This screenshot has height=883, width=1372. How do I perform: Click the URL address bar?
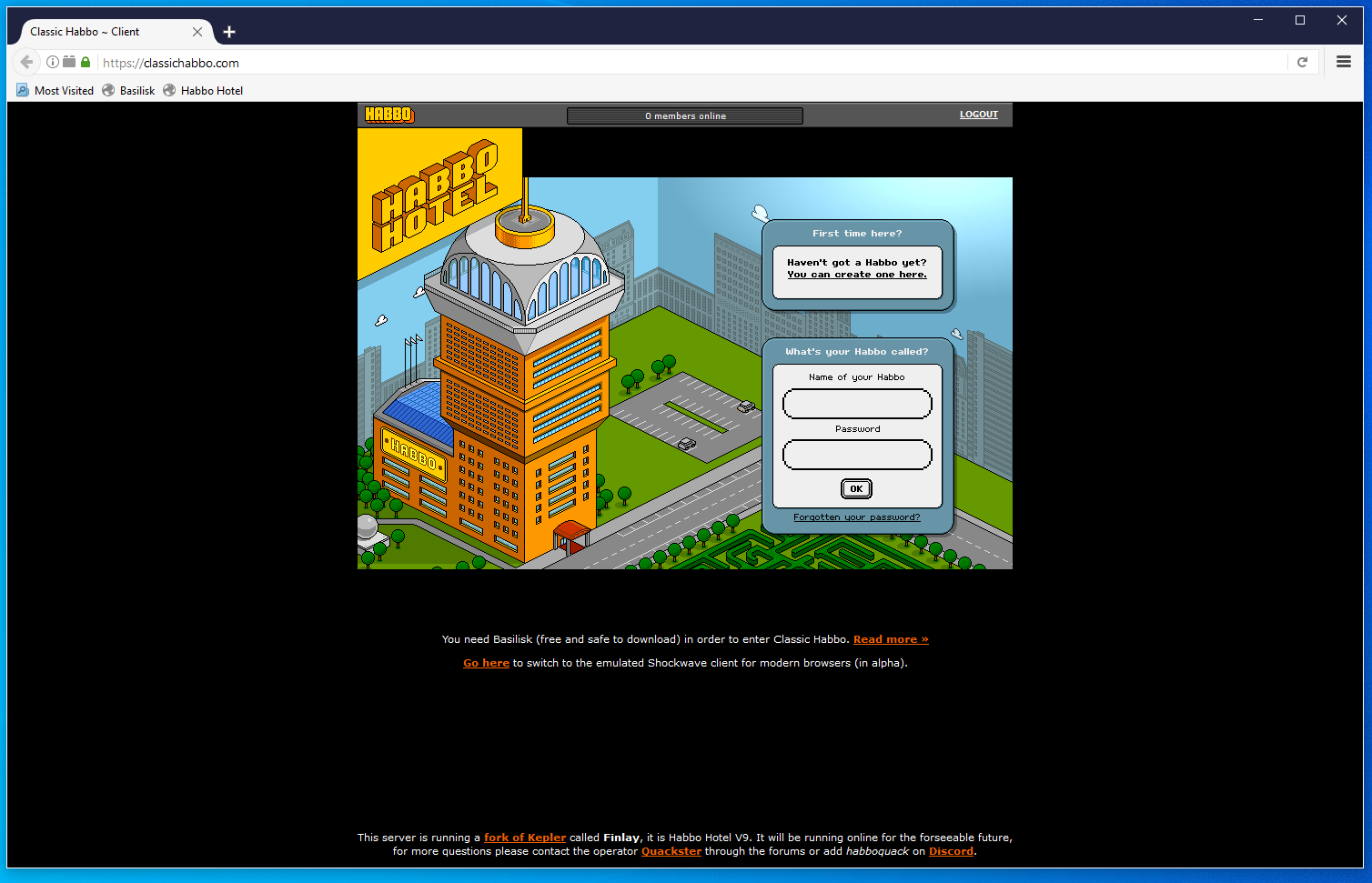691,63
